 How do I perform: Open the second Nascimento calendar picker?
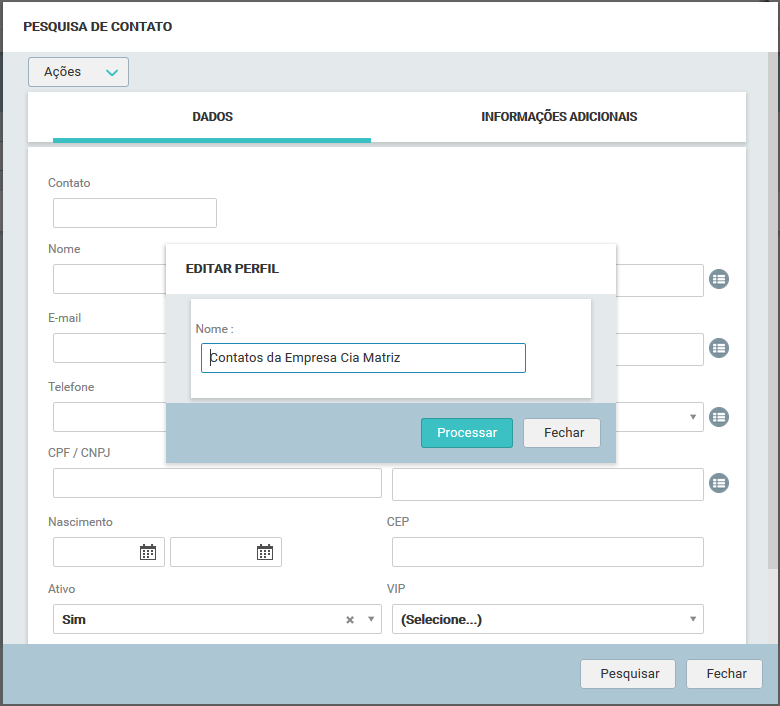[265, 552]
